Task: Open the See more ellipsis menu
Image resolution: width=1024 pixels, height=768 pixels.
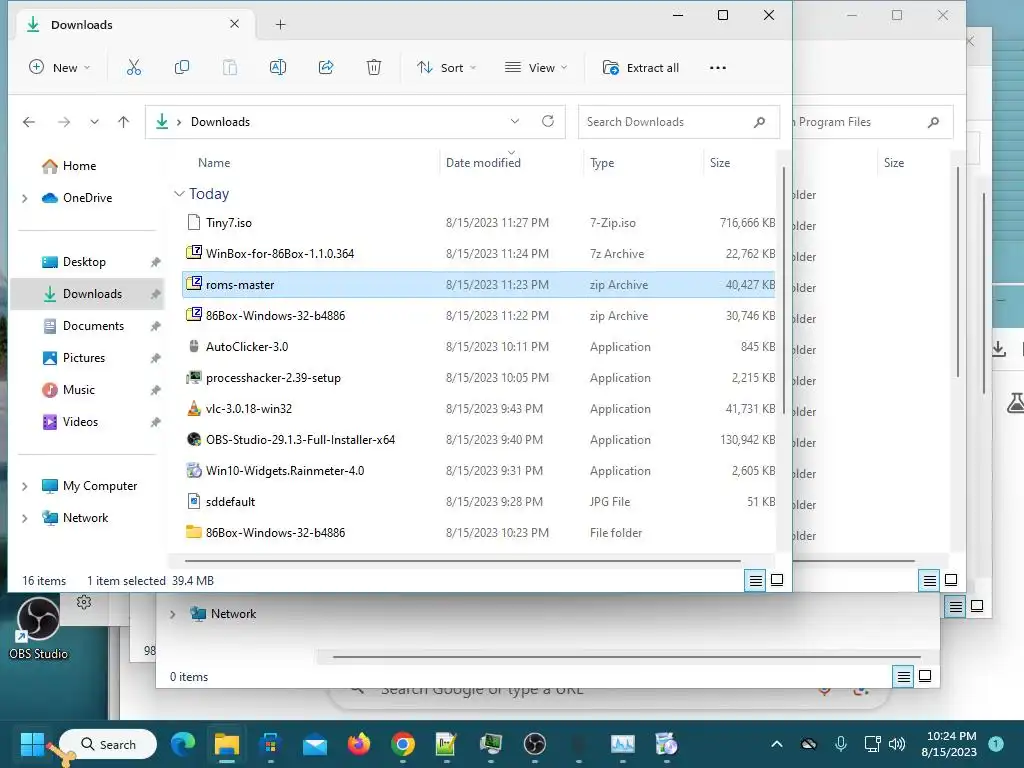Action: tap(718, 68)
